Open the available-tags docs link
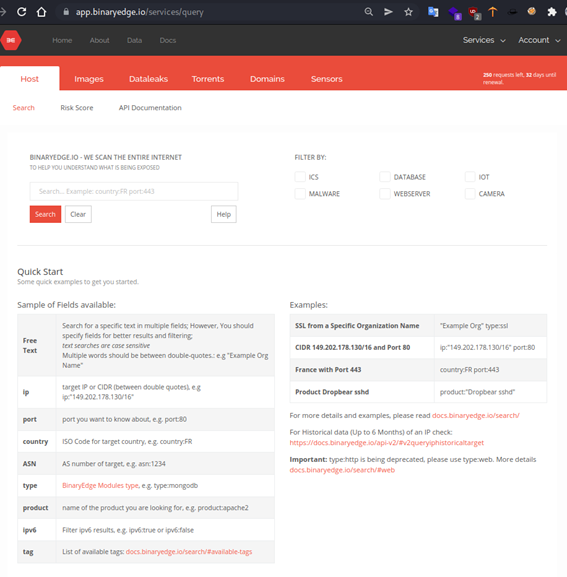The image size is (567, 577). (189, 552)
